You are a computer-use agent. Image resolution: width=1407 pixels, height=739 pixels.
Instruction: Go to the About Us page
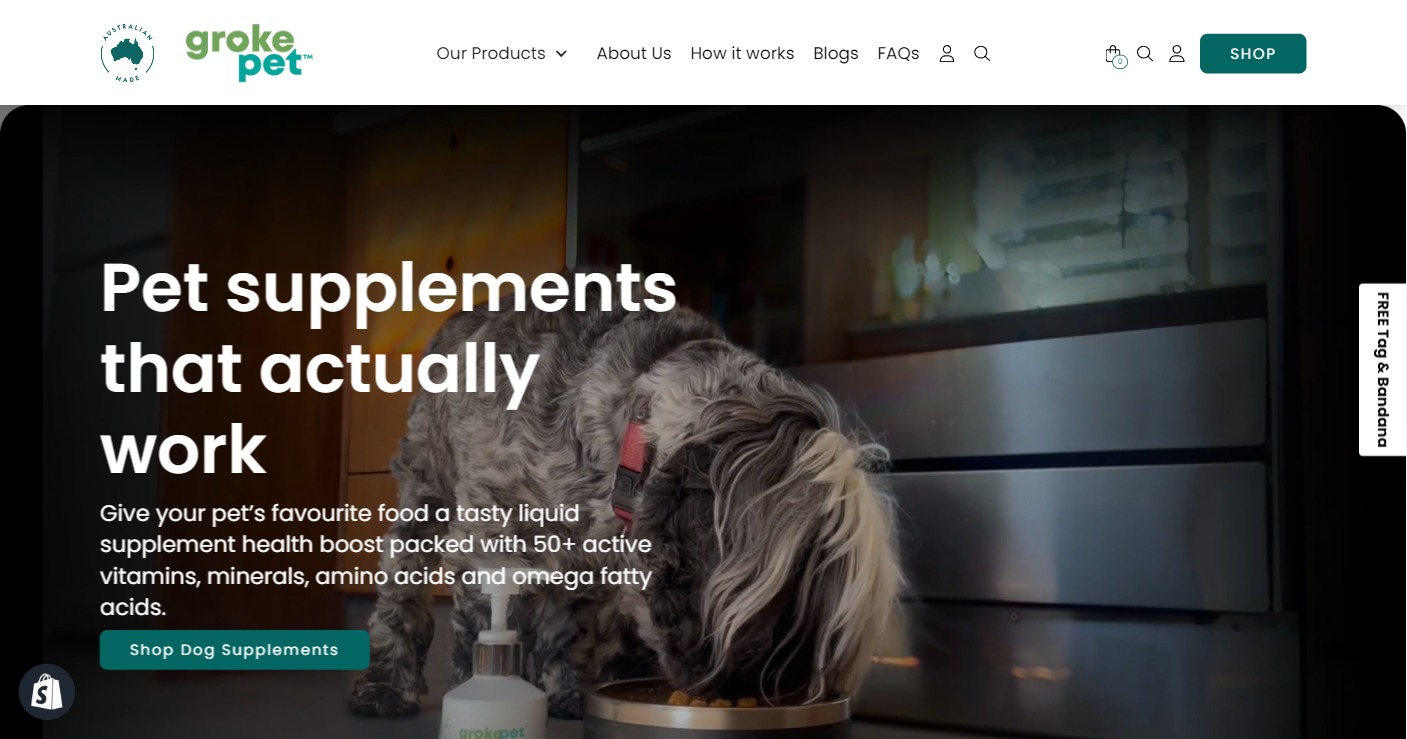coord(634,54)
